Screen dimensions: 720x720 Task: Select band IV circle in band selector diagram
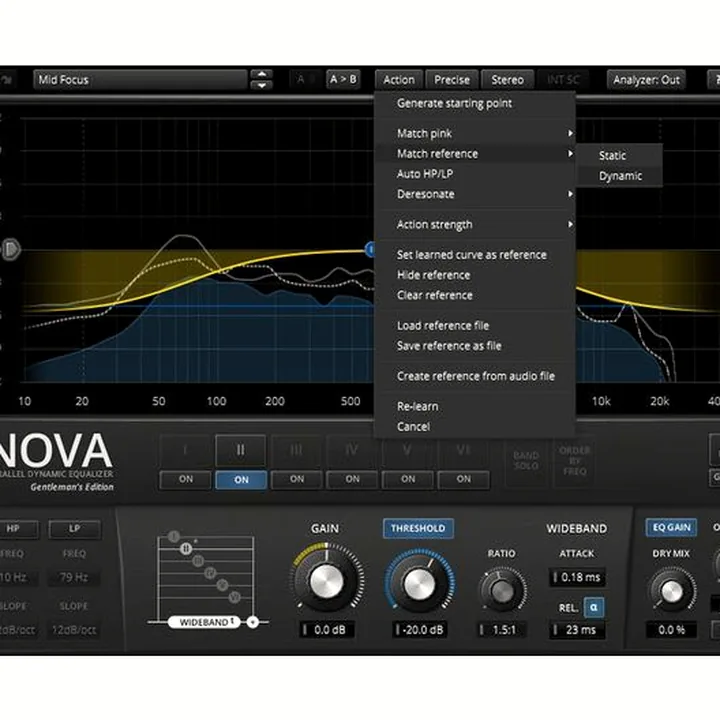(x=210, y=573)
